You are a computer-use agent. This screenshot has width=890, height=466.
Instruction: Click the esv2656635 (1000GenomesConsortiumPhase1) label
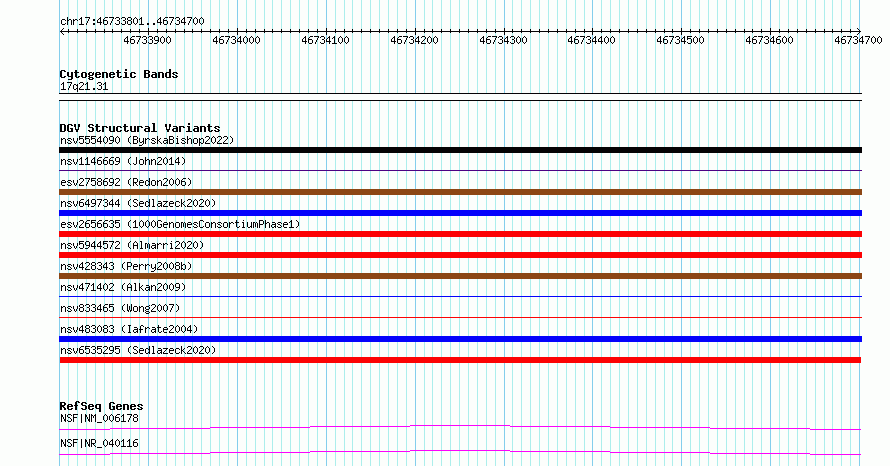(x=180, y=224)
